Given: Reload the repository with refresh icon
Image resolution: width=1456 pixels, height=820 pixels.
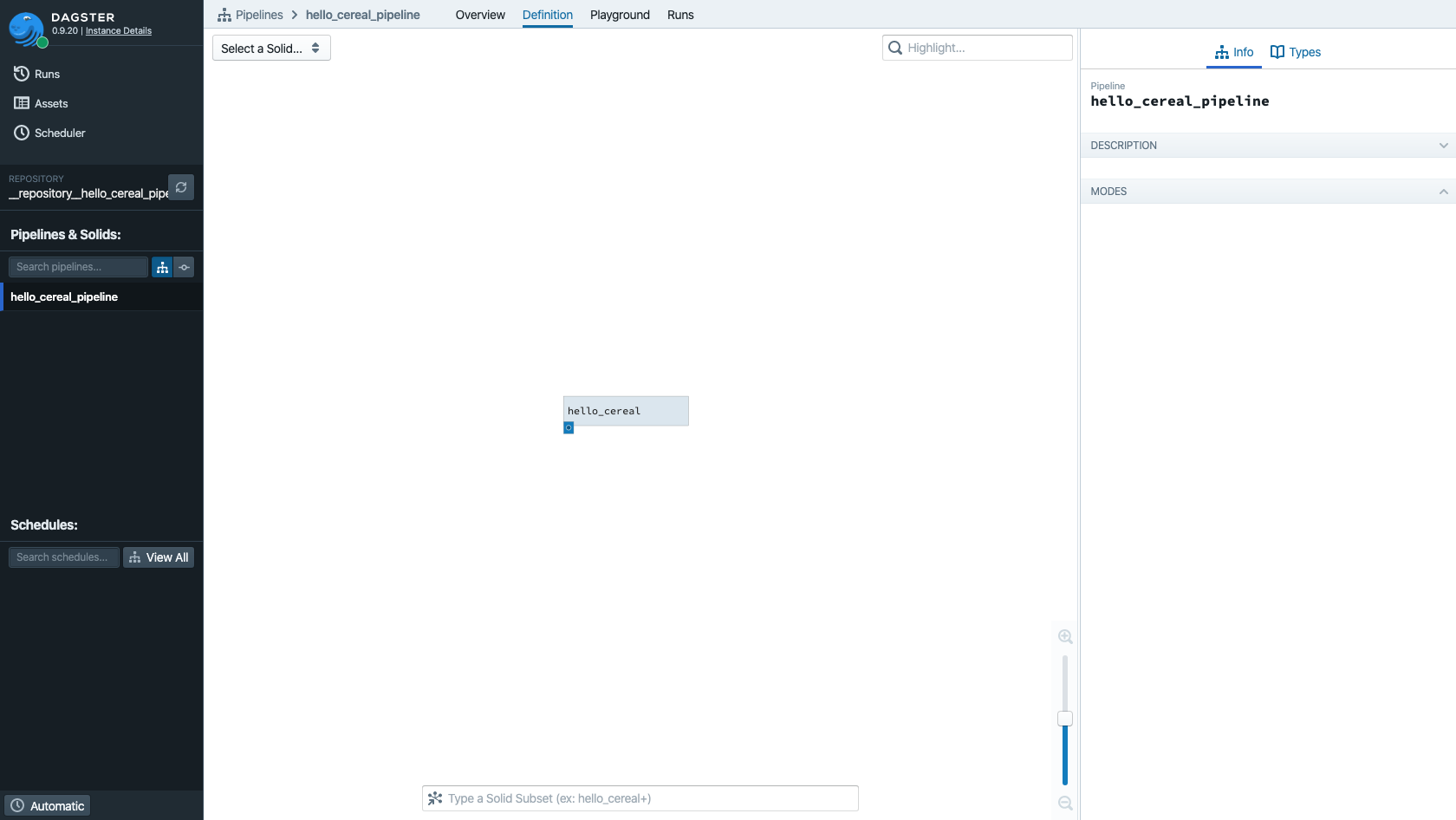Looking at the screenshot, I should [181, 187].
